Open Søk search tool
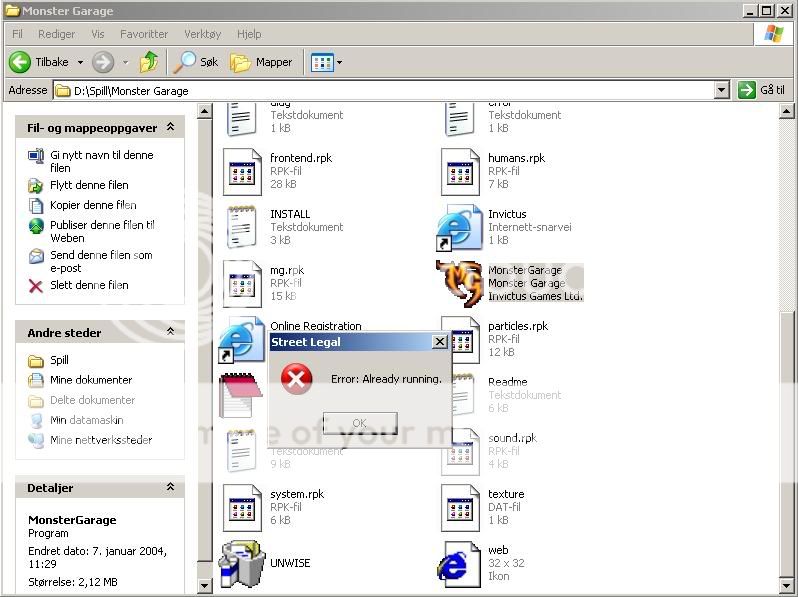The height and width of the screenshot is (597, 798). 195,62
